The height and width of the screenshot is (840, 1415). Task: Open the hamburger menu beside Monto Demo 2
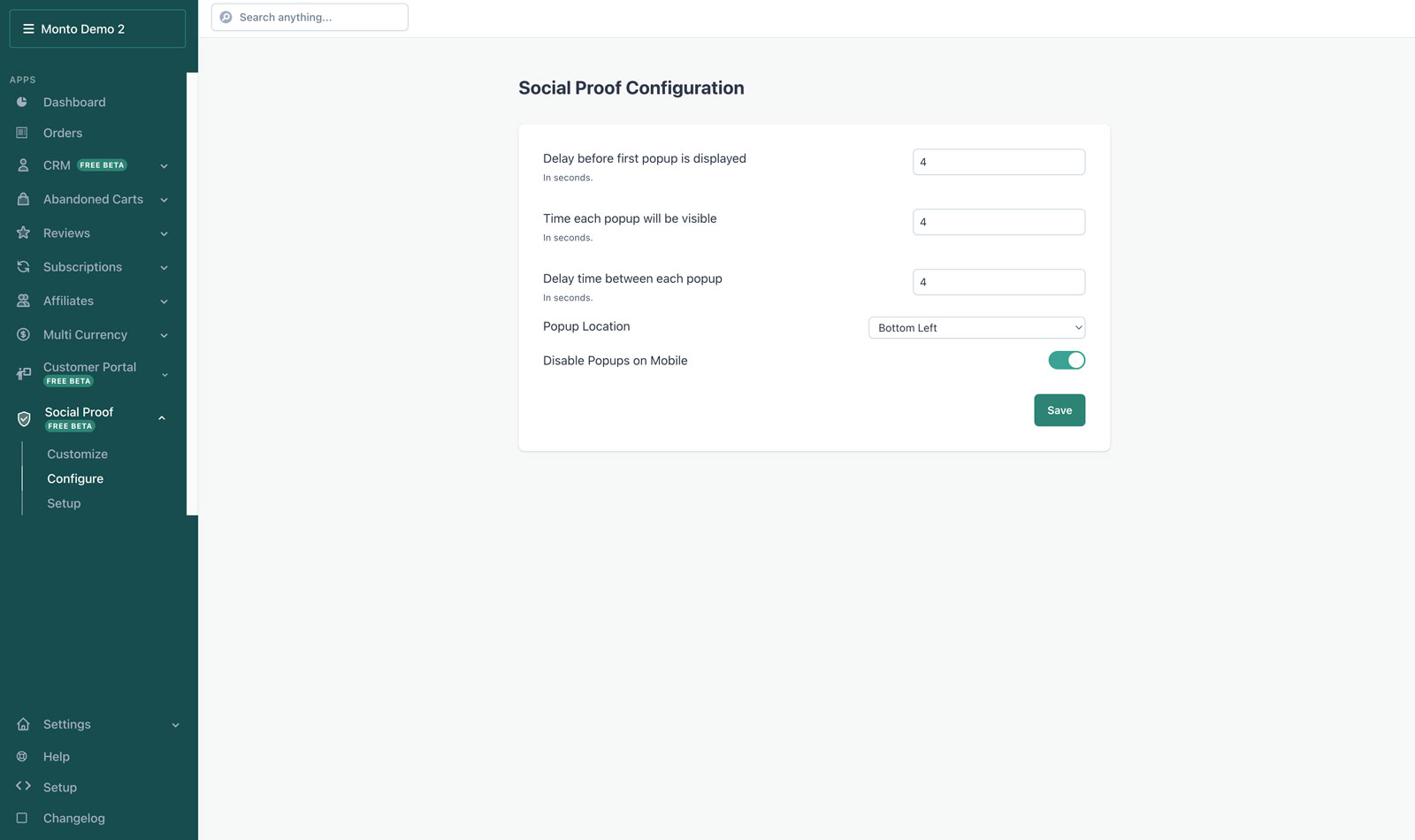tap(28, 29)
